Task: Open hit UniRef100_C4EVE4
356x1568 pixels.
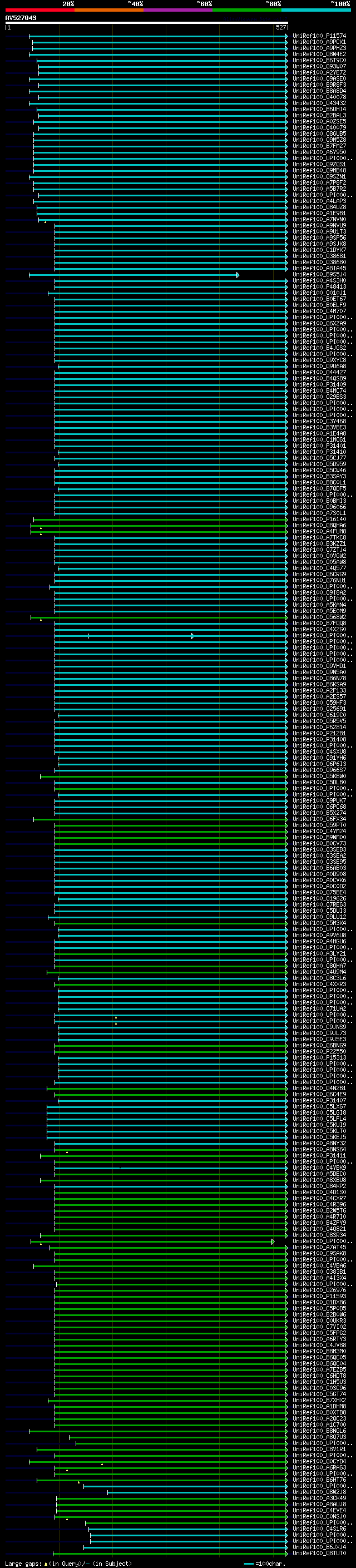Action: (x=319, y=1510)
